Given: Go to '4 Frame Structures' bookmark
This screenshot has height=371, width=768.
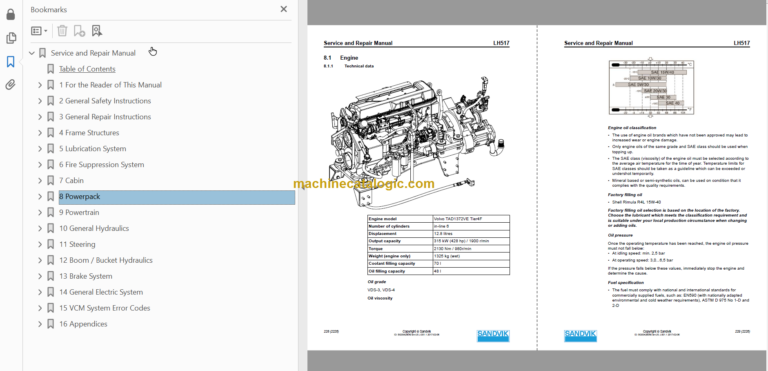Looking at the screenshot, I should click(x=89, y=133).
